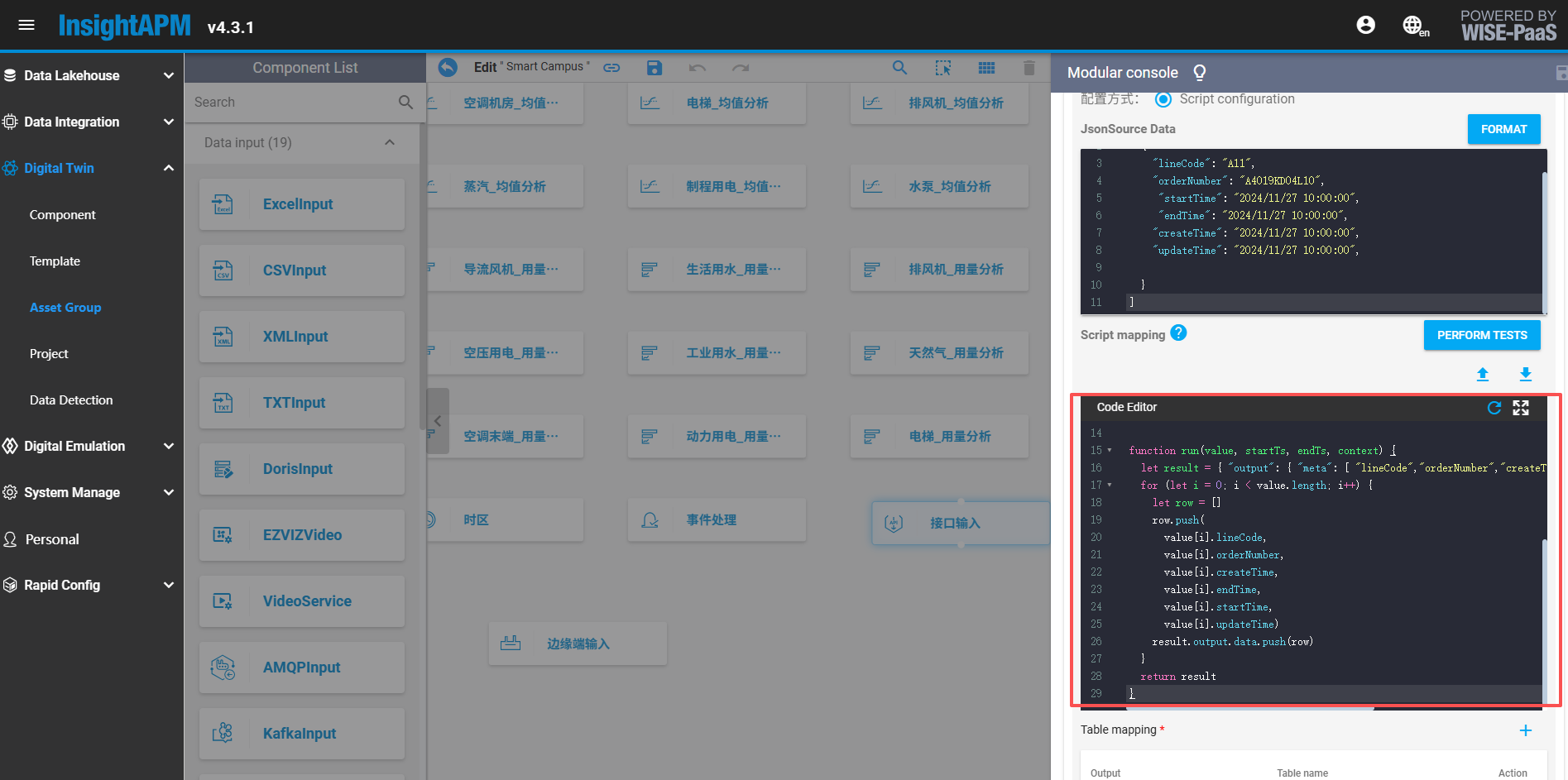Screen dimensions: 1568x780
Task: Add a Table mapping row
Action: tap(1525, 730)
